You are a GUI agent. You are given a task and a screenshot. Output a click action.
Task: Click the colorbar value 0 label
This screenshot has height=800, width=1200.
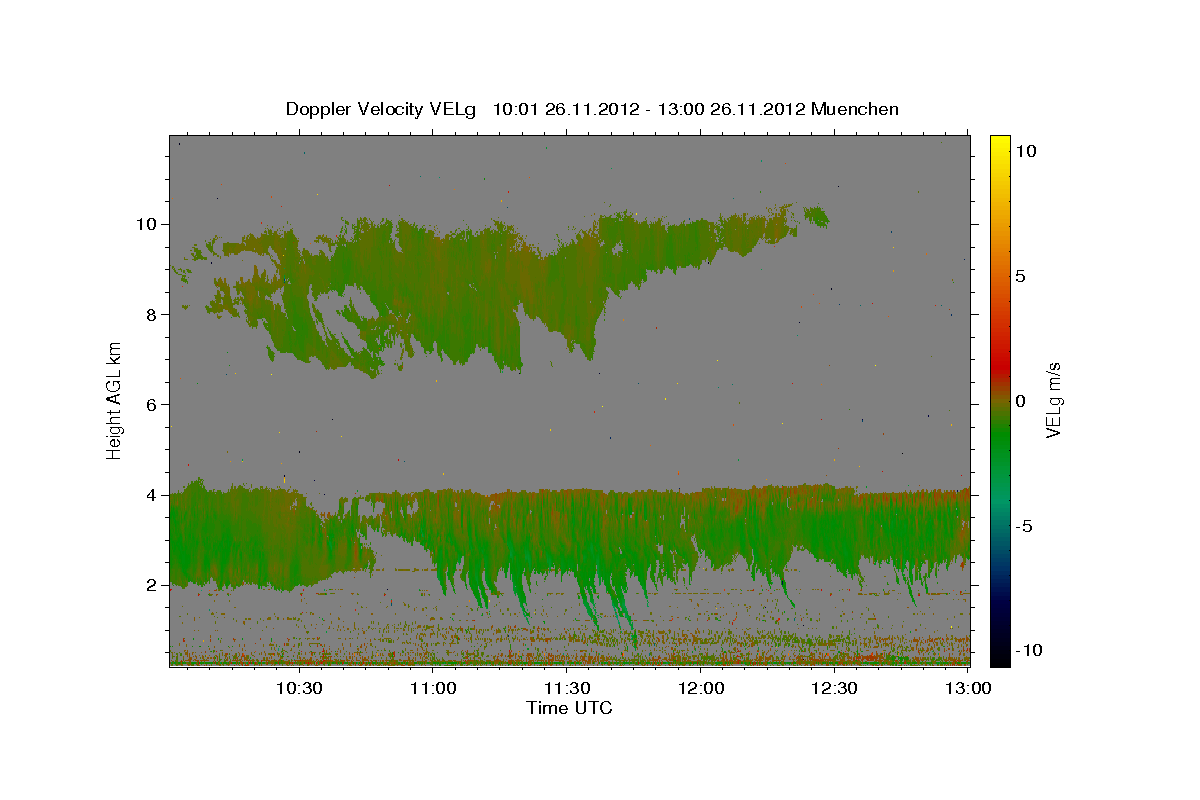coord(1021,401)
